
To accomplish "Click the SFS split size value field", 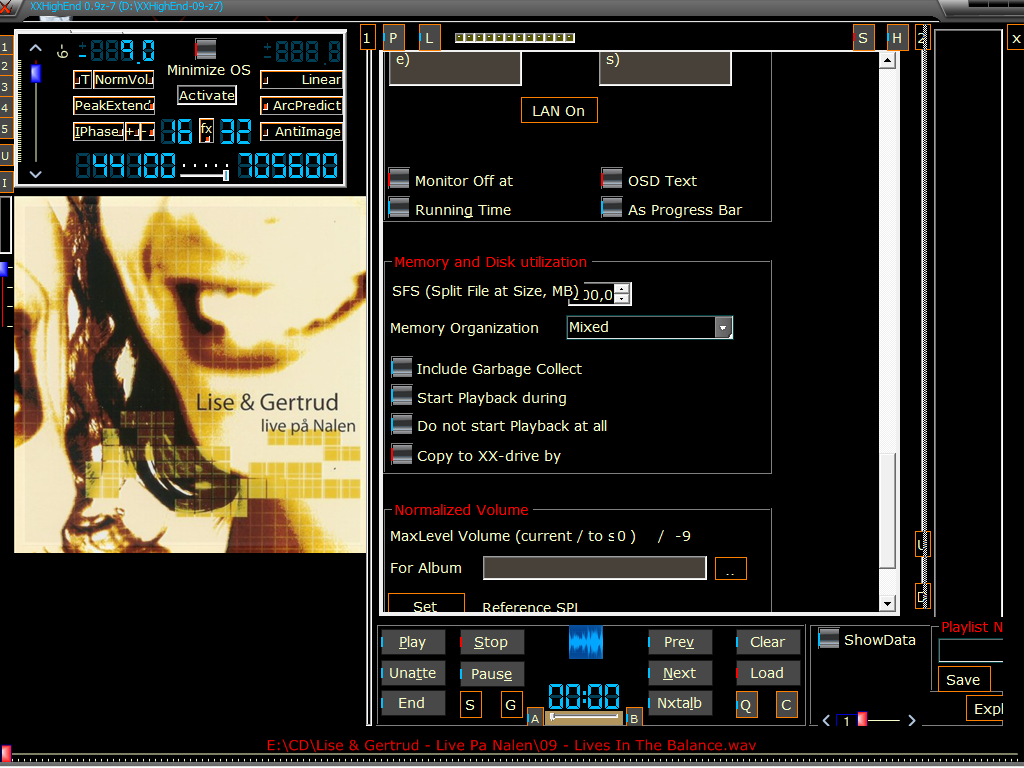I will [592, 294].
